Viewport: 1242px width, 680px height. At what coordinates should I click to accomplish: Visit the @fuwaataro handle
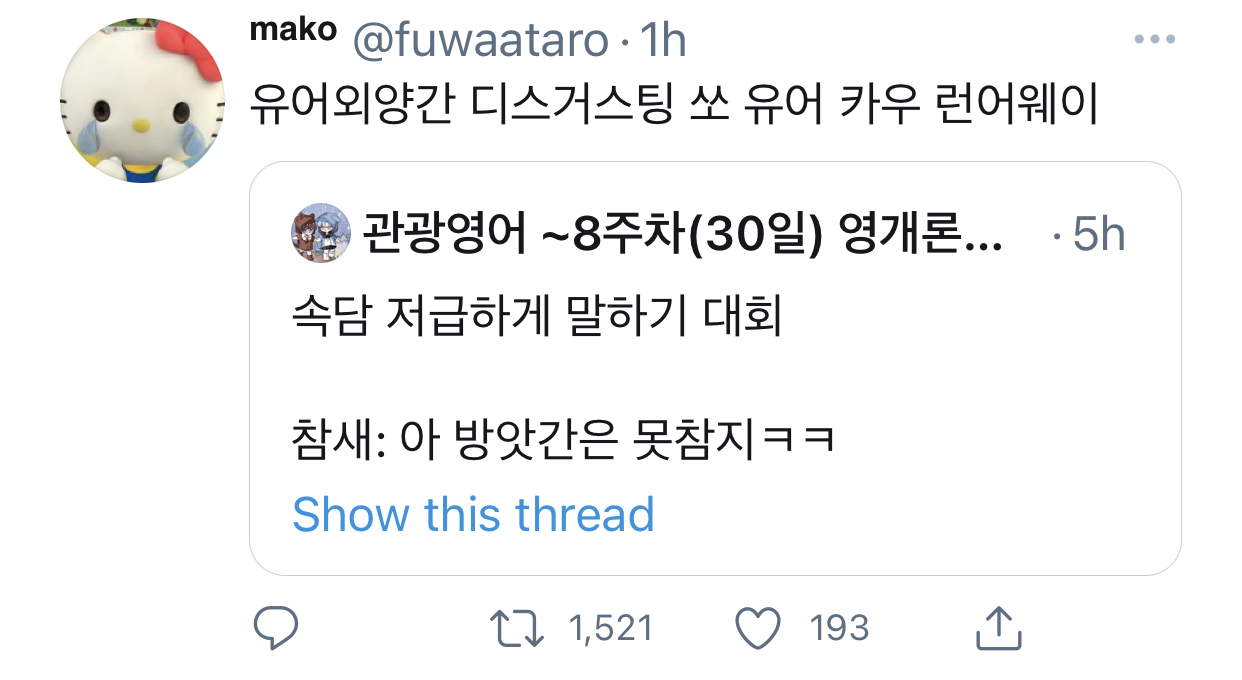tap(478, 41)
